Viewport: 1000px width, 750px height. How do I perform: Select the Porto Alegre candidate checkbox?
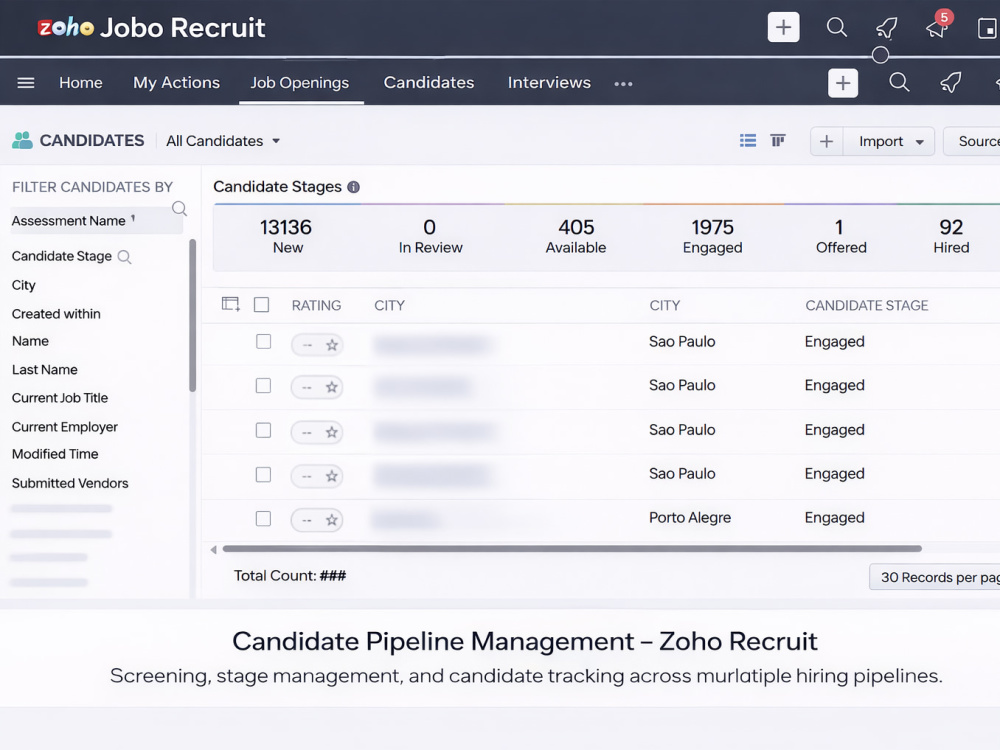coord(263,518)
